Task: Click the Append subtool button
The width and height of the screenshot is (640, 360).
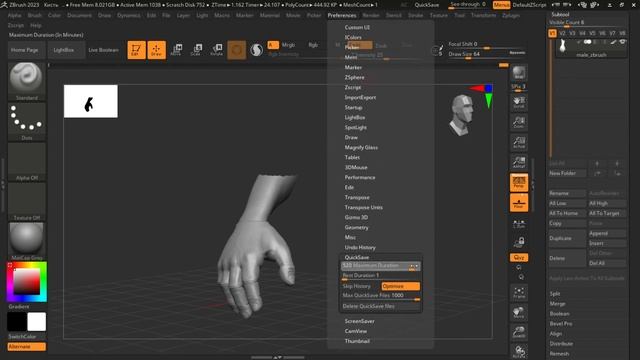Action: [x=607, y=233]
